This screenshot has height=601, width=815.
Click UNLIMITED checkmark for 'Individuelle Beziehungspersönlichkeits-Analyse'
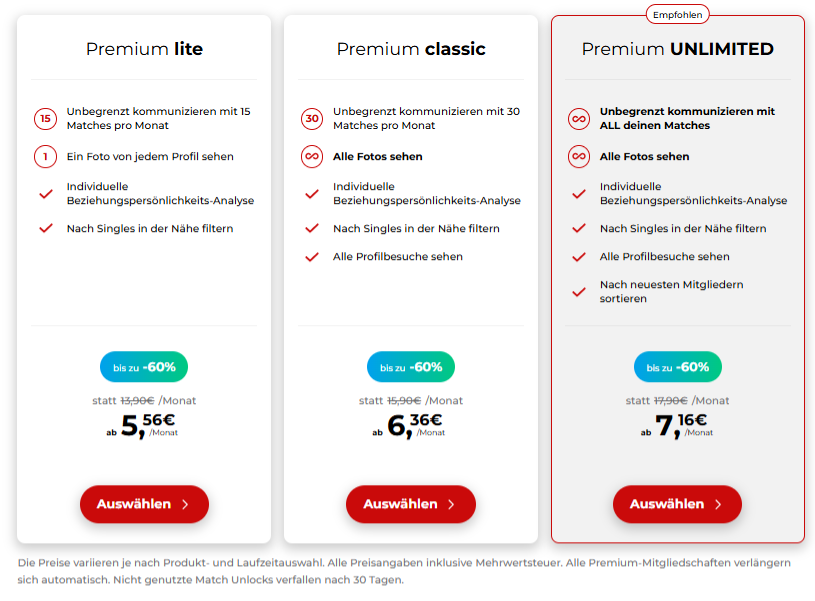579,194
